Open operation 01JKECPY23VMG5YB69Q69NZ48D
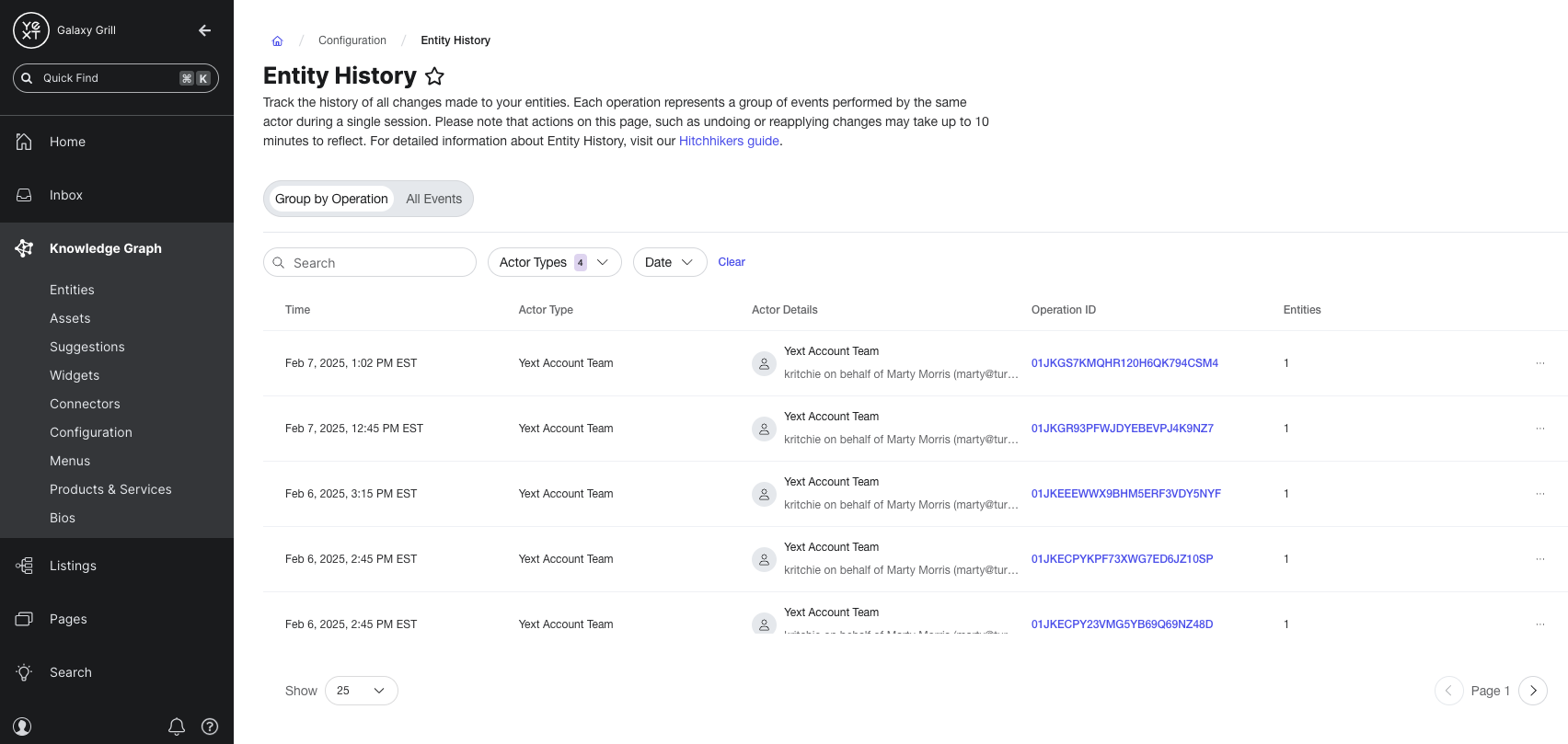This screenshot has width=1568, height=744. coord(1122,624)
